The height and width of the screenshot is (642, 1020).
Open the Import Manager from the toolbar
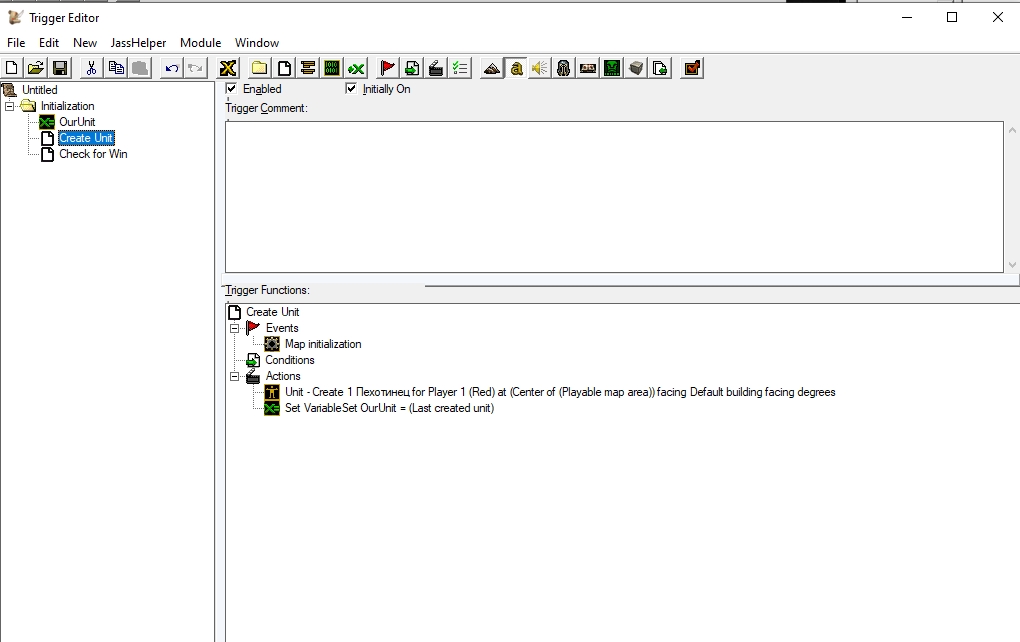pos(660,68)
